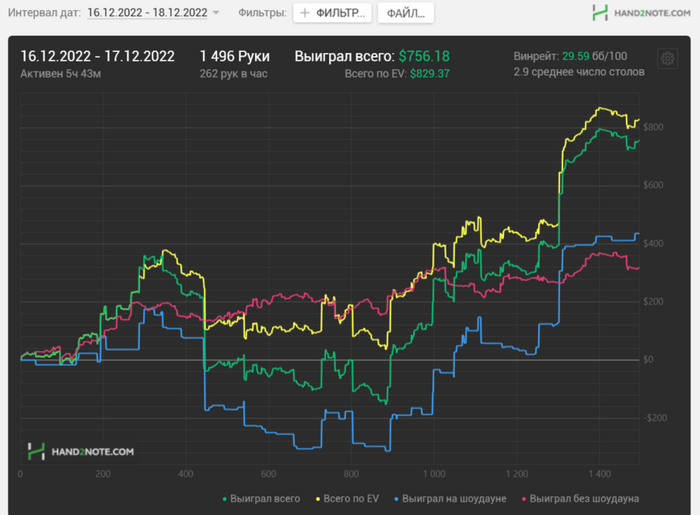Click the $0 y-axis label

point(650,360)
